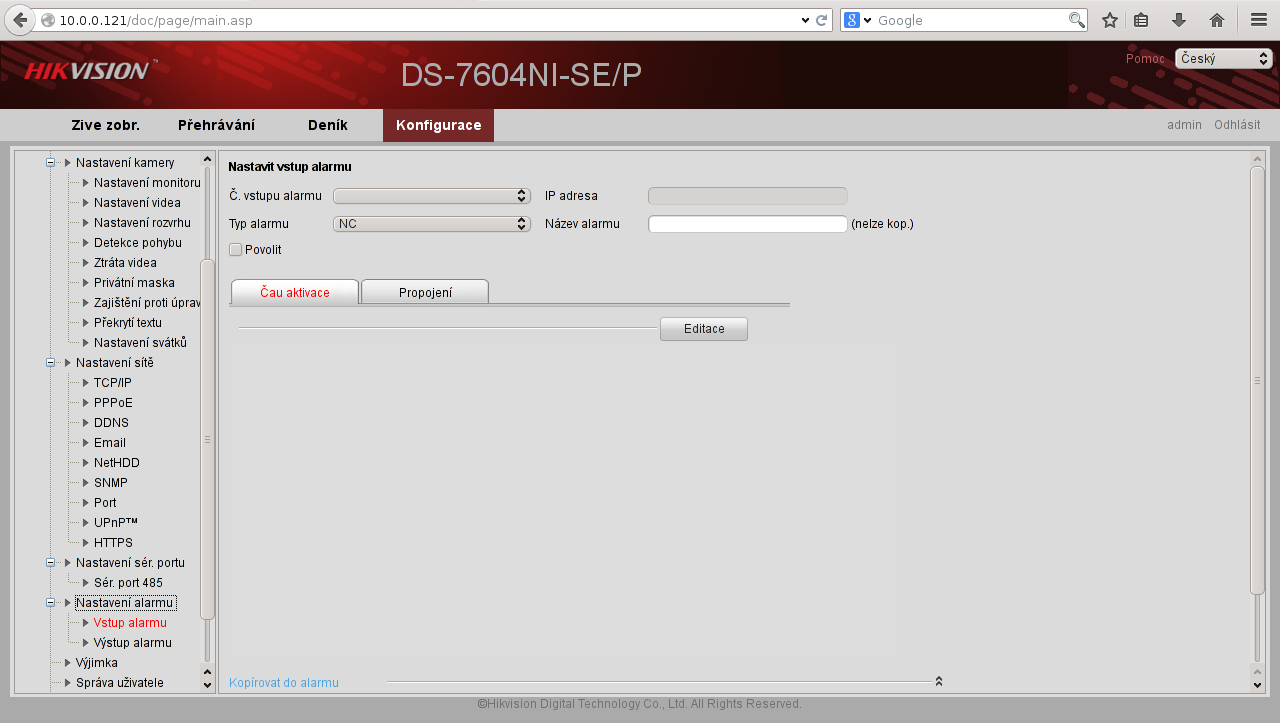Go to browser home icon
Image resolution: width=1280 pixels, height=723 pixels.
pyautogui.click(x=1217, y=20)
